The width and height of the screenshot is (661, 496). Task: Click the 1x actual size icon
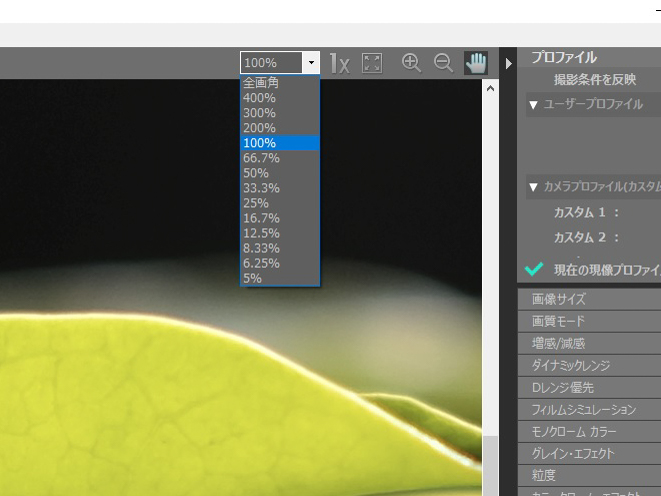(339, 63)
